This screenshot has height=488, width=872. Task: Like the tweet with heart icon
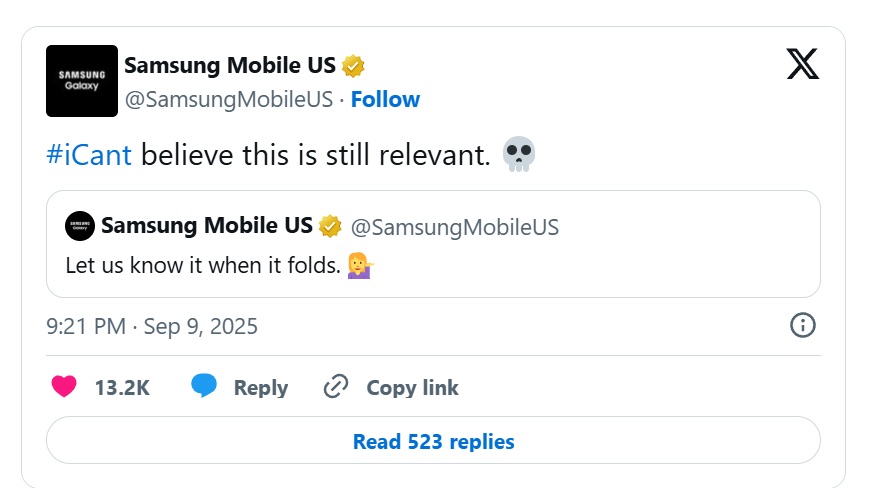[x=64, y=386]
